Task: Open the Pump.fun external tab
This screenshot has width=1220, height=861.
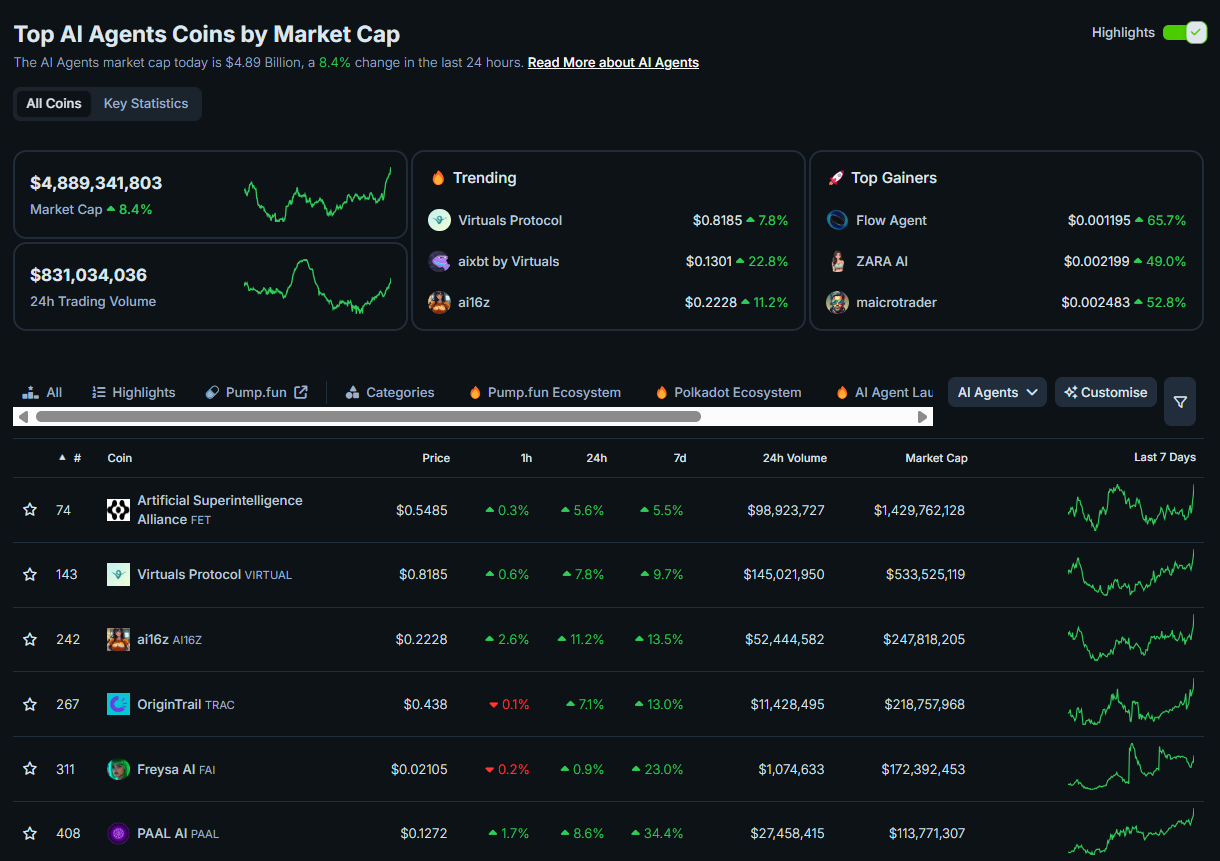Action: [x=257, y=392]
